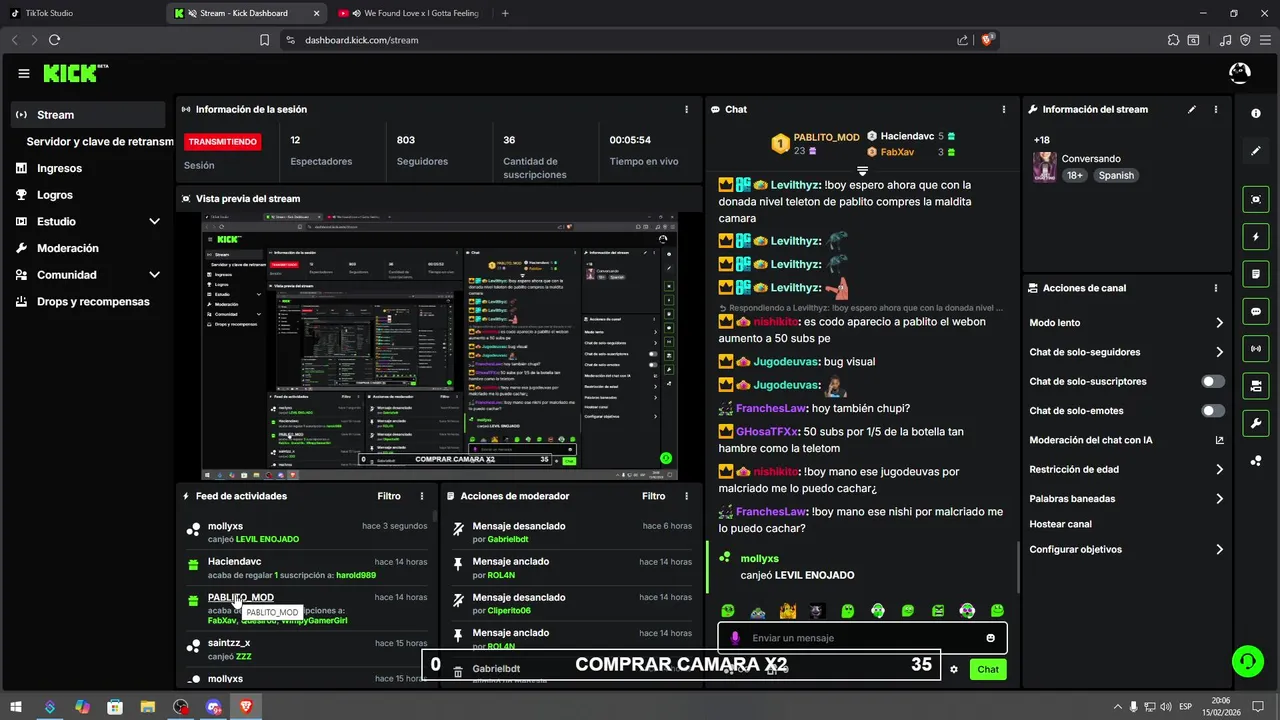This screenshot has height=720, width=1280.
Task: Click the 18+ tag in stream info
Action: [x=1074, y=175]
